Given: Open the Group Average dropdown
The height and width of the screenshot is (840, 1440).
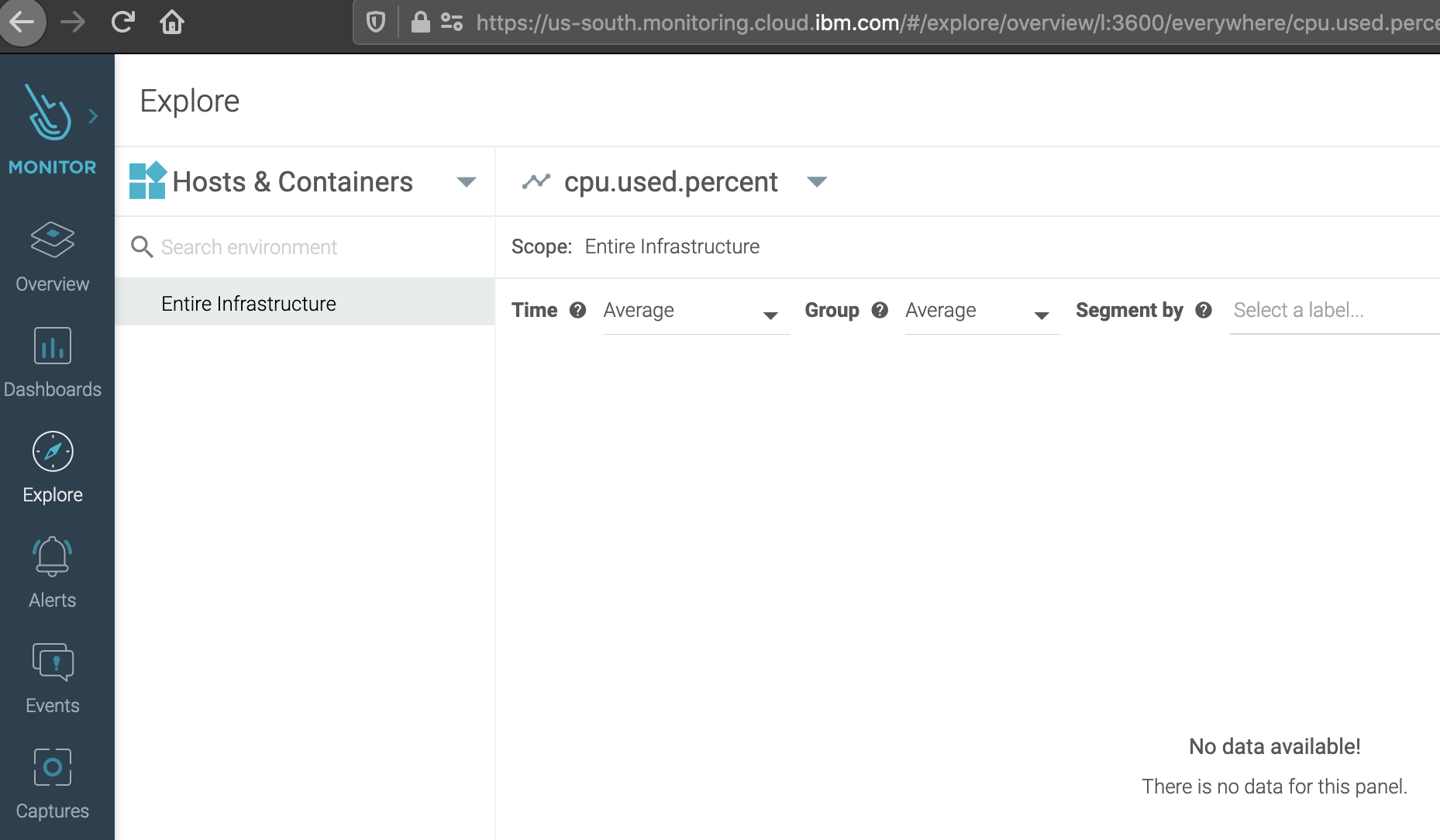Looking at the screenshot, I should point(982,311).
